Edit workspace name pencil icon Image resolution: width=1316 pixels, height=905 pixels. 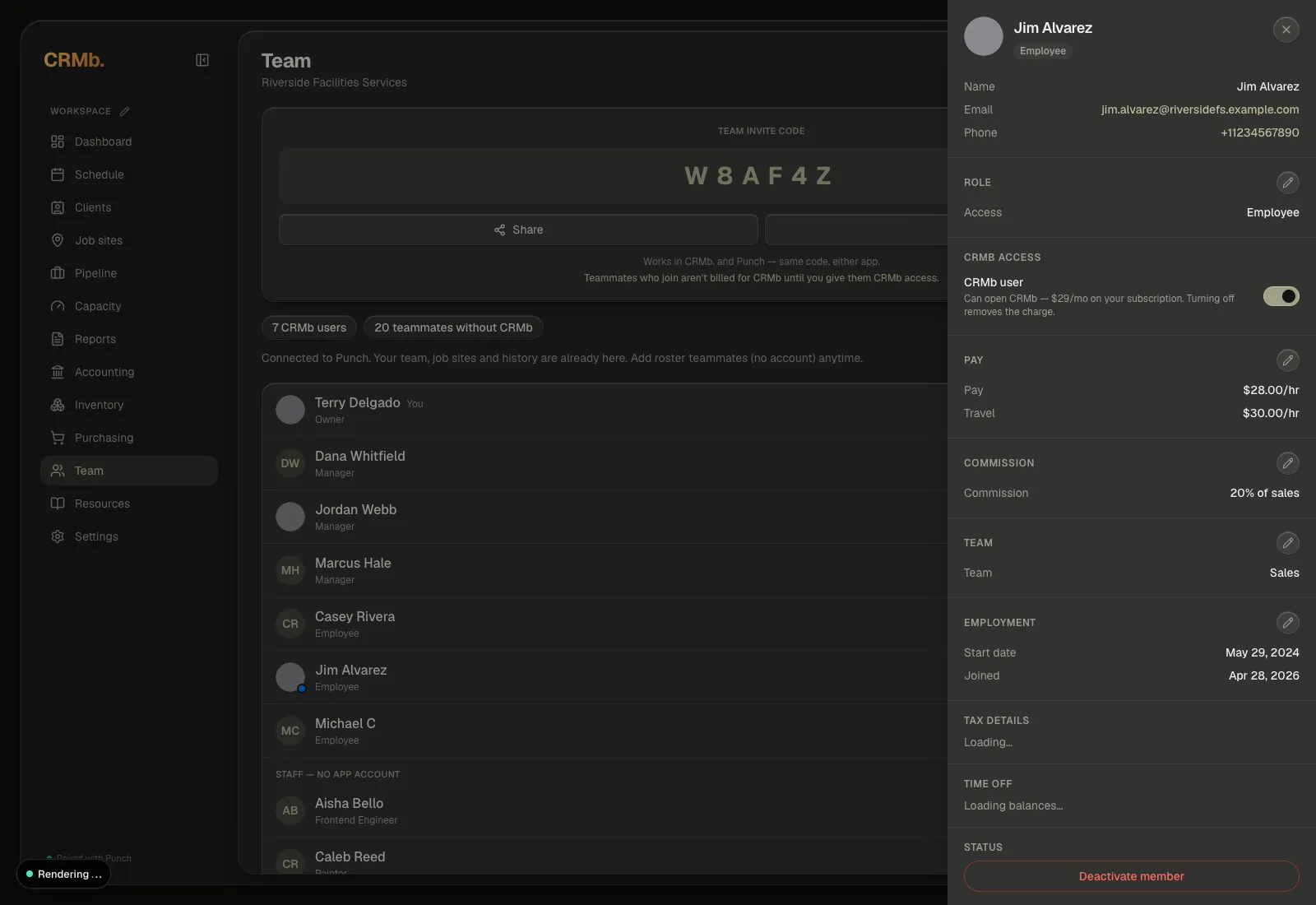point(124,111)
